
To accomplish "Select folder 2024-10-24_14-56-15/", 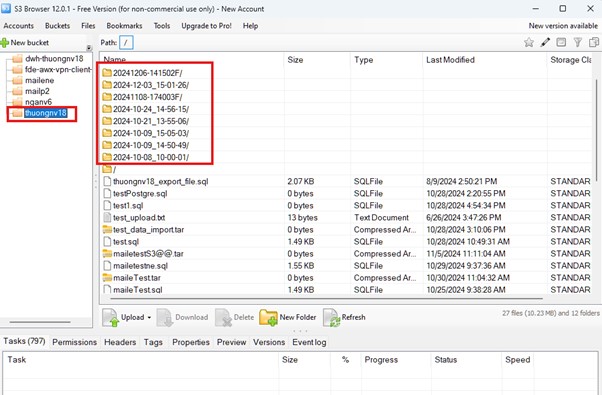I will click(151, 109).
